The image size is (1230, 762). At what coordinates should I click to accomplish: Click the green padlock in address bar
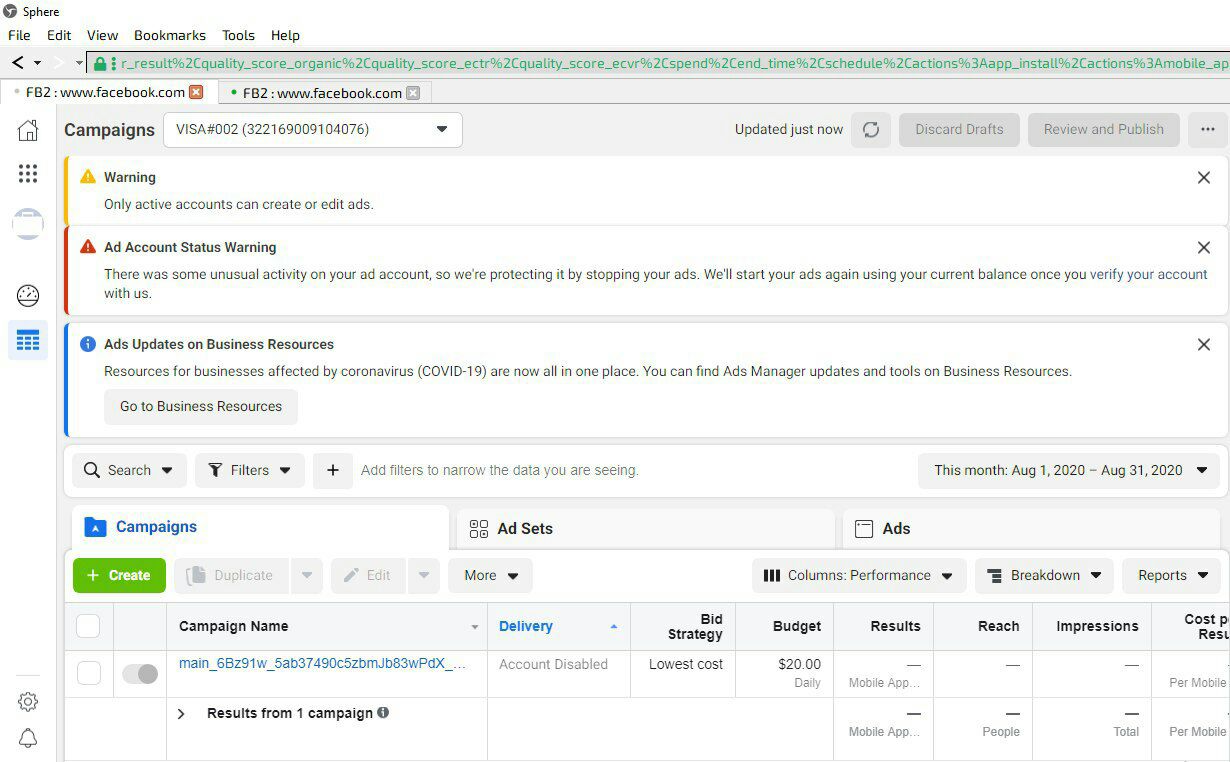(100, 63)
